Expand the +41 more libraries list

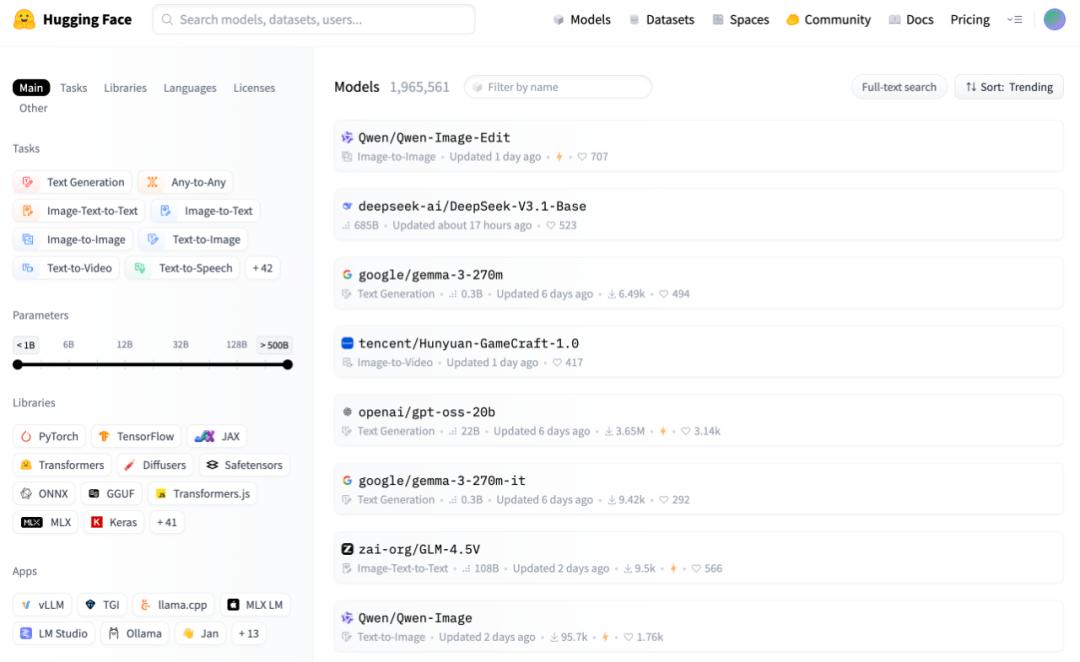(x=166, y=522)
